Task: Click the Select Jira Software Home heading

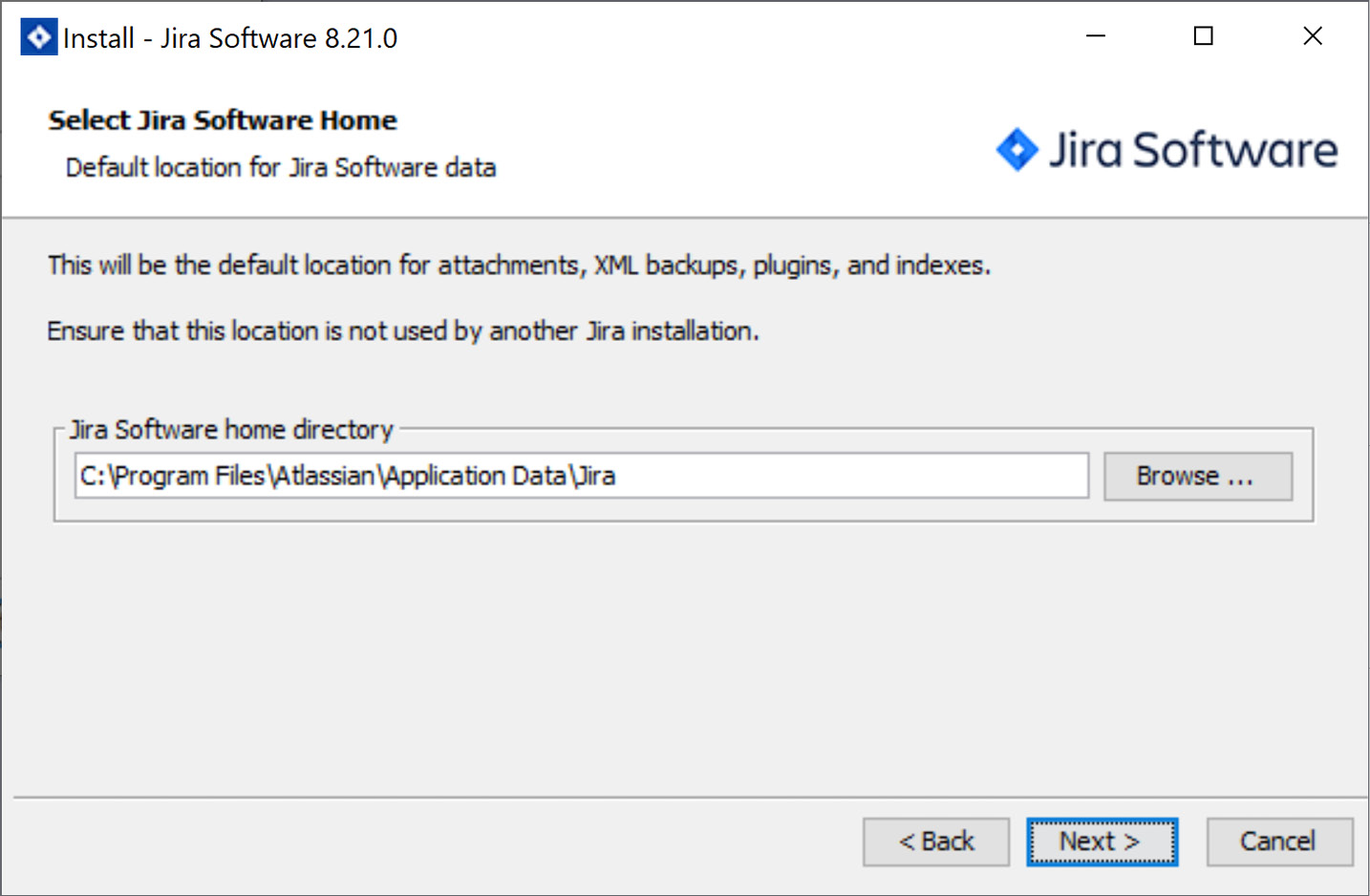Action: pos(222,120)
